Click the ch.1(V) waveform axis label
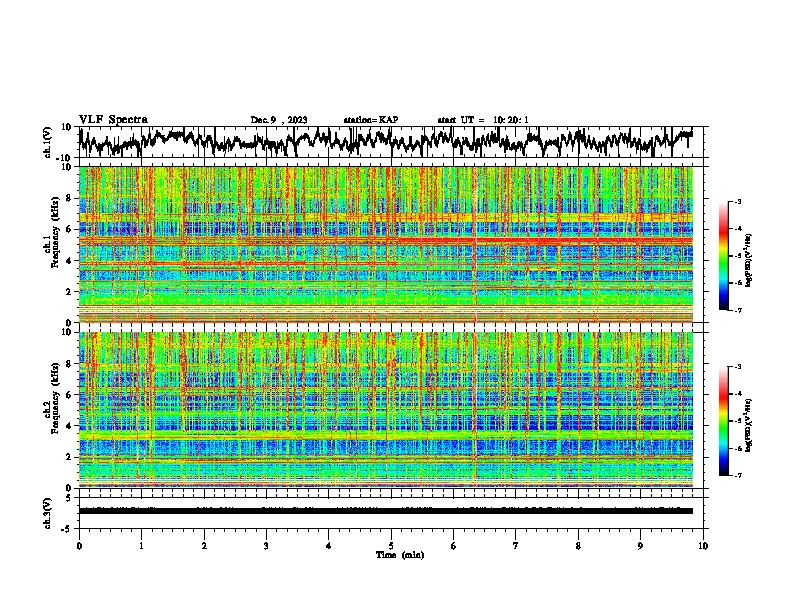 click(48, 142)
